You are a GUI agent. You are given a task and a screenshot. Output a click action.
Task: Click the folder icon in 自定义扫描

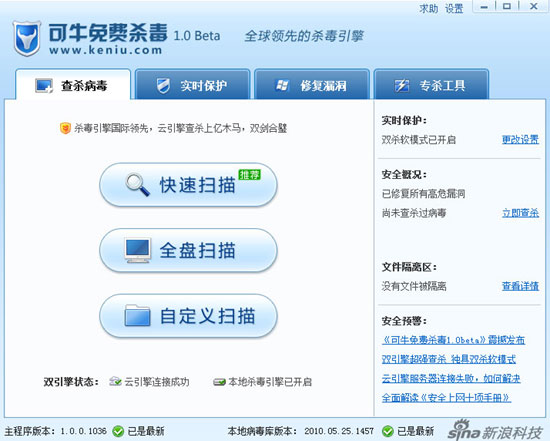[x=138, y=315]
